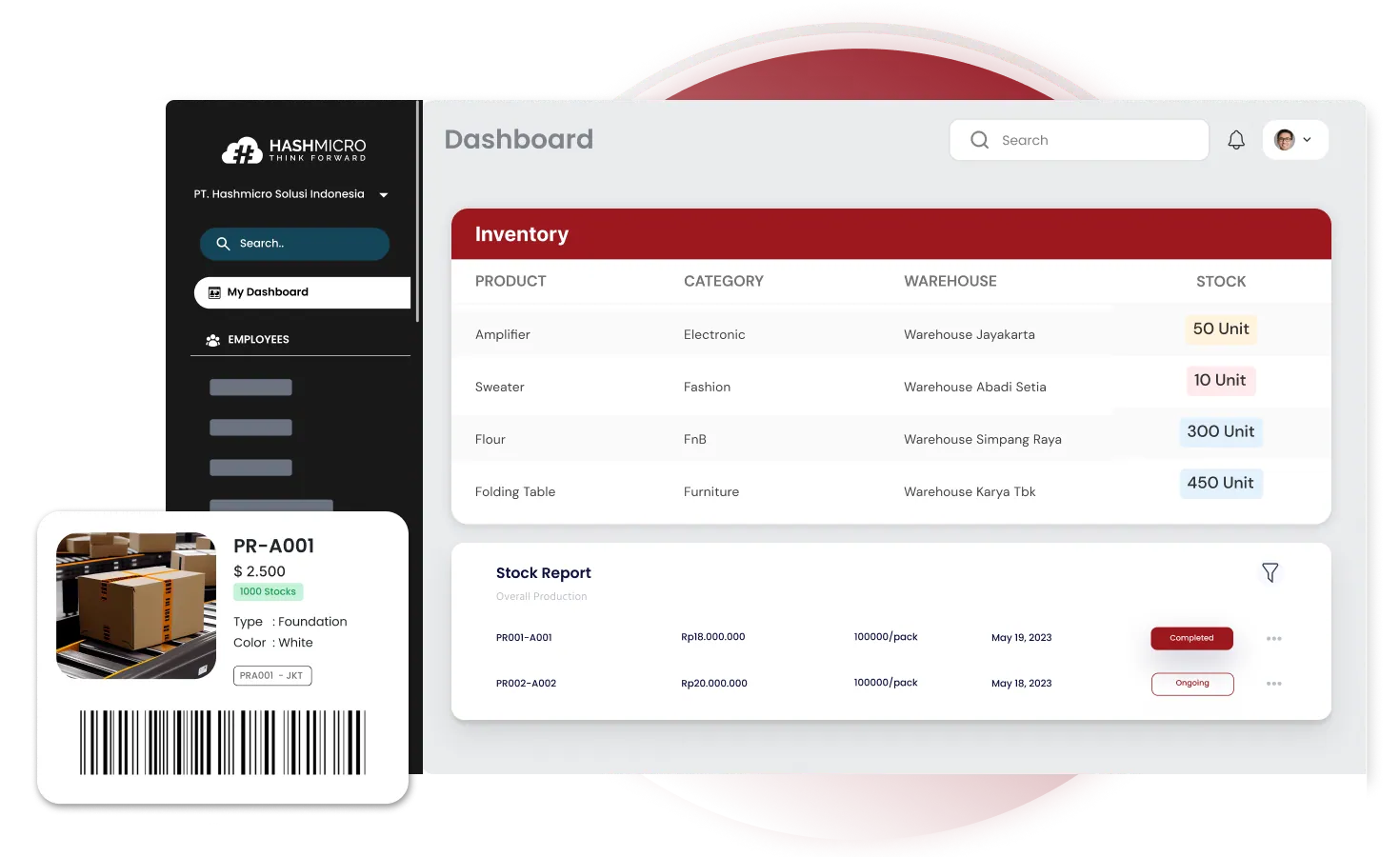1400x857 pixels.
Task: Click the ellipsis menu on row PR002-A002
Action: (x=1274, y=683)
